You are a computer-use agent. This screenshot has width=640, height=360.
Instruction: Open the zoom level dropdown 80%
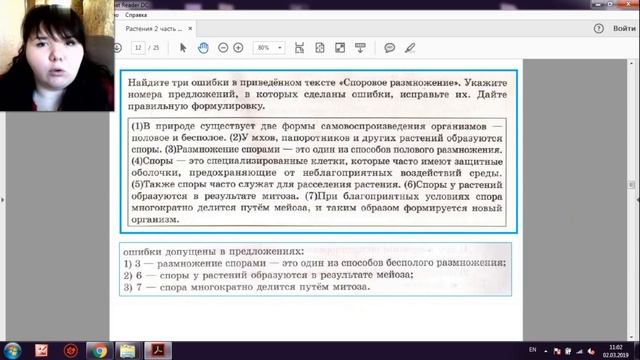[x=269, y=48]
